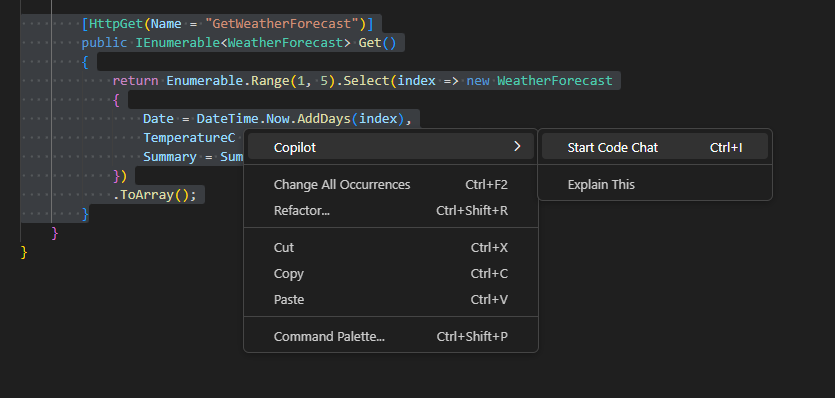Image resolution: width=835 pixels, height=398 pixels.
Task: Click the Select method call
Action: [x=367, y=81]
